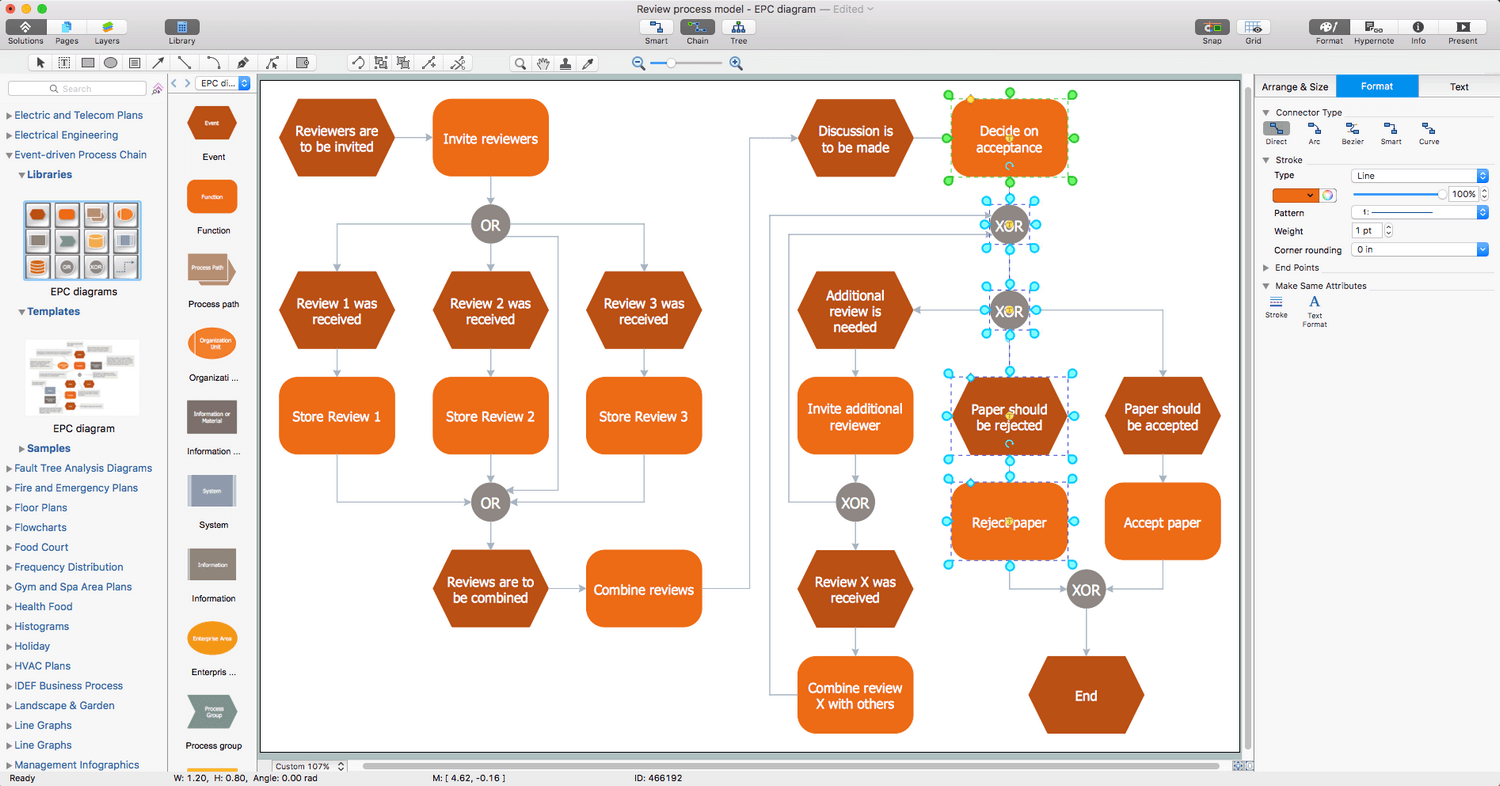Switch to the Arrange & Size tab
Image resolution: width=1500 pixels, height=786 pixels.
pyautogui.click(x=1295, y=86)
